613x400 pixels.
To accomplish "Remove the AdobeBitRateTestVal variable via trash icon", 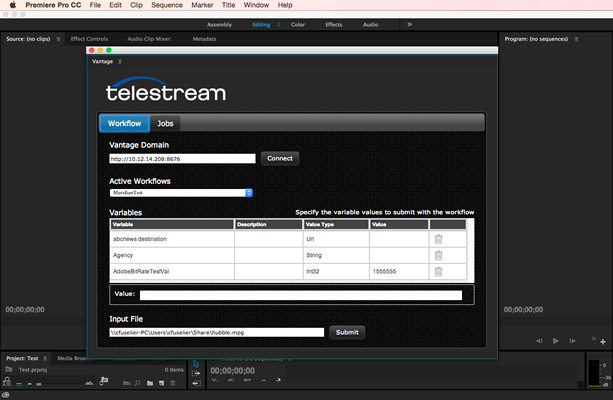I will [x=438, y=271].
